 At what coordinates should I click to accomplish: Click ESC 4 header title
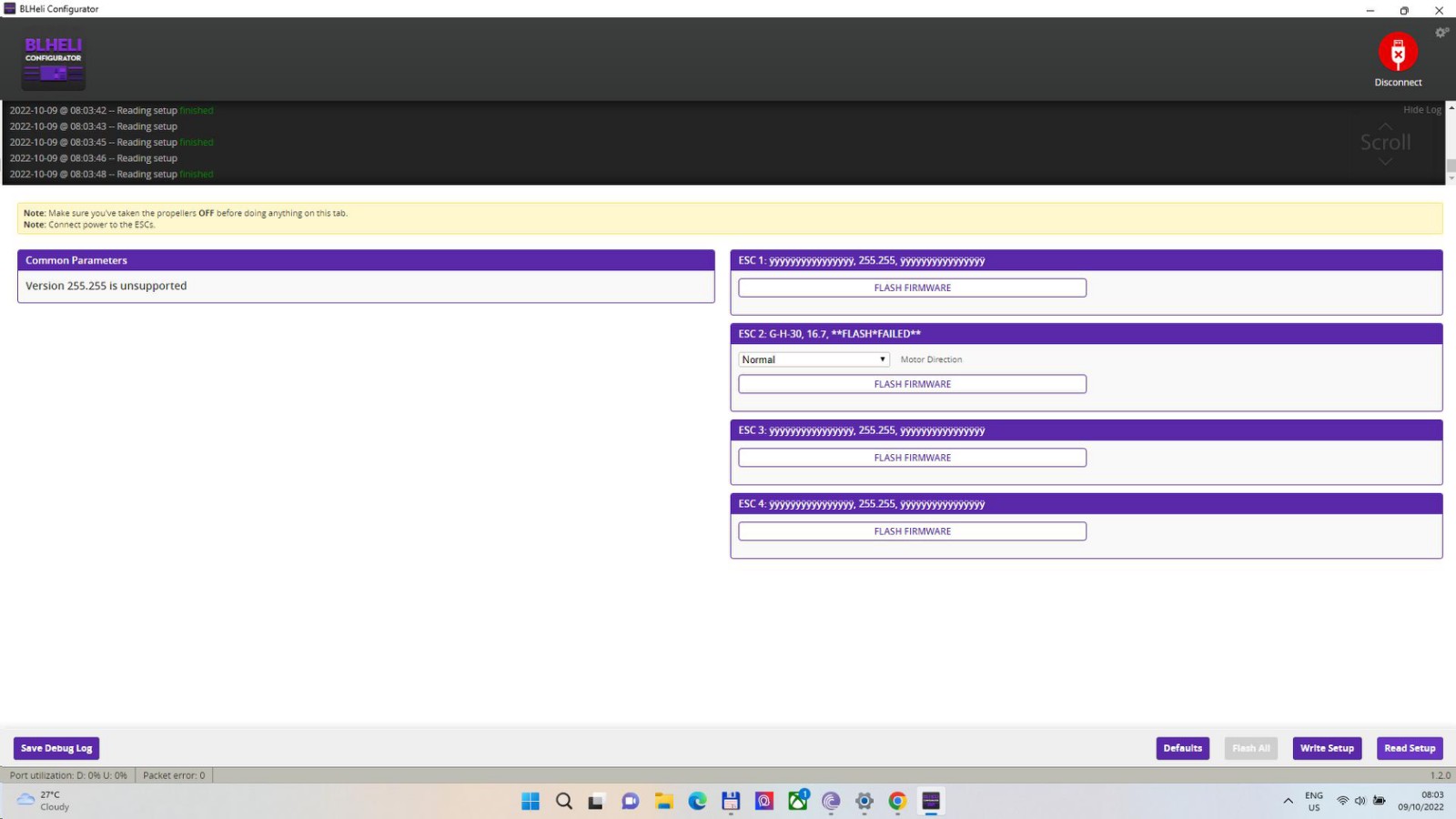(x=861, y=504)
